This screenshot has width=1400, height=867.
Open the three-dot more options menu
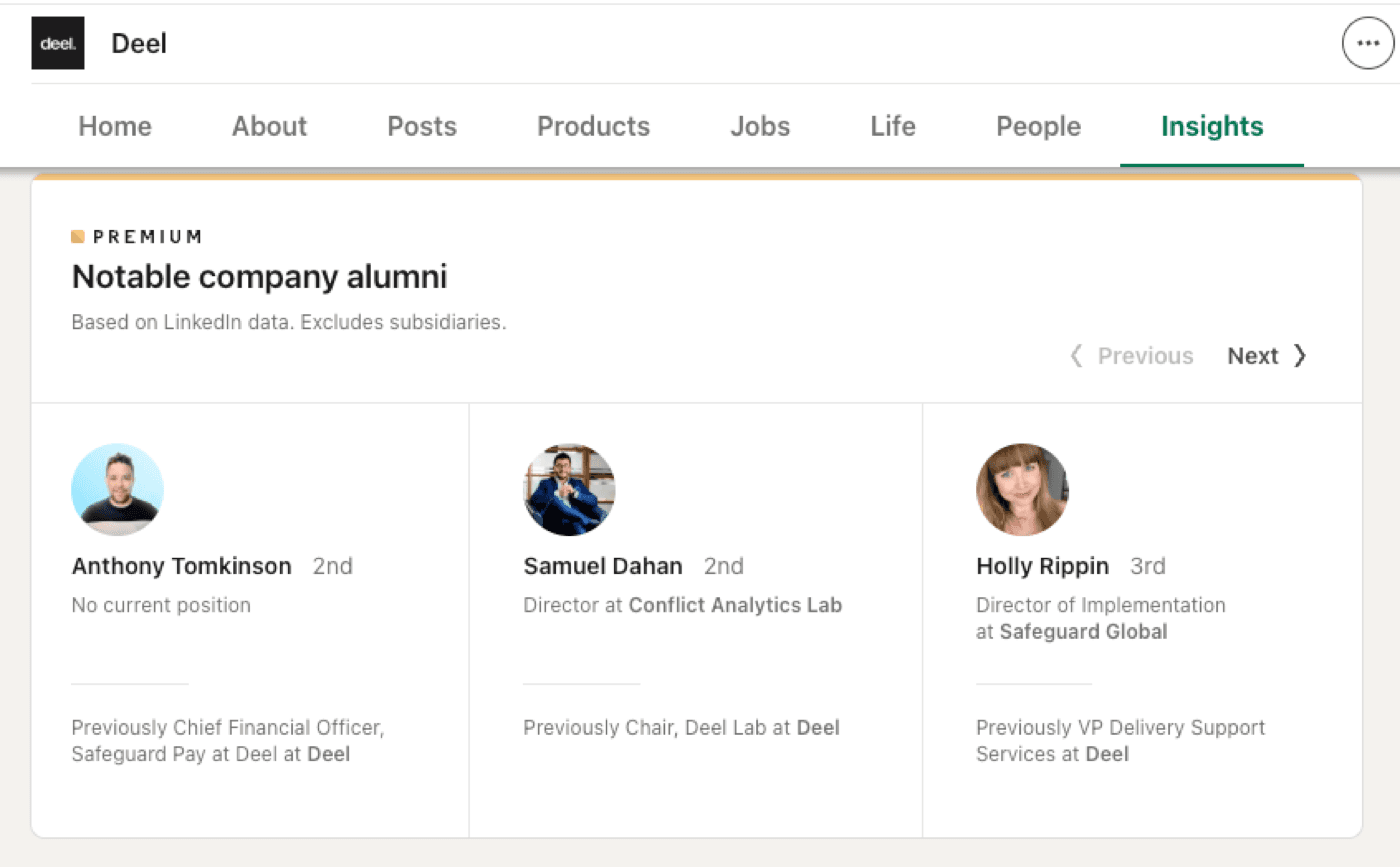pyautogui.click(x=1367, y=43)
